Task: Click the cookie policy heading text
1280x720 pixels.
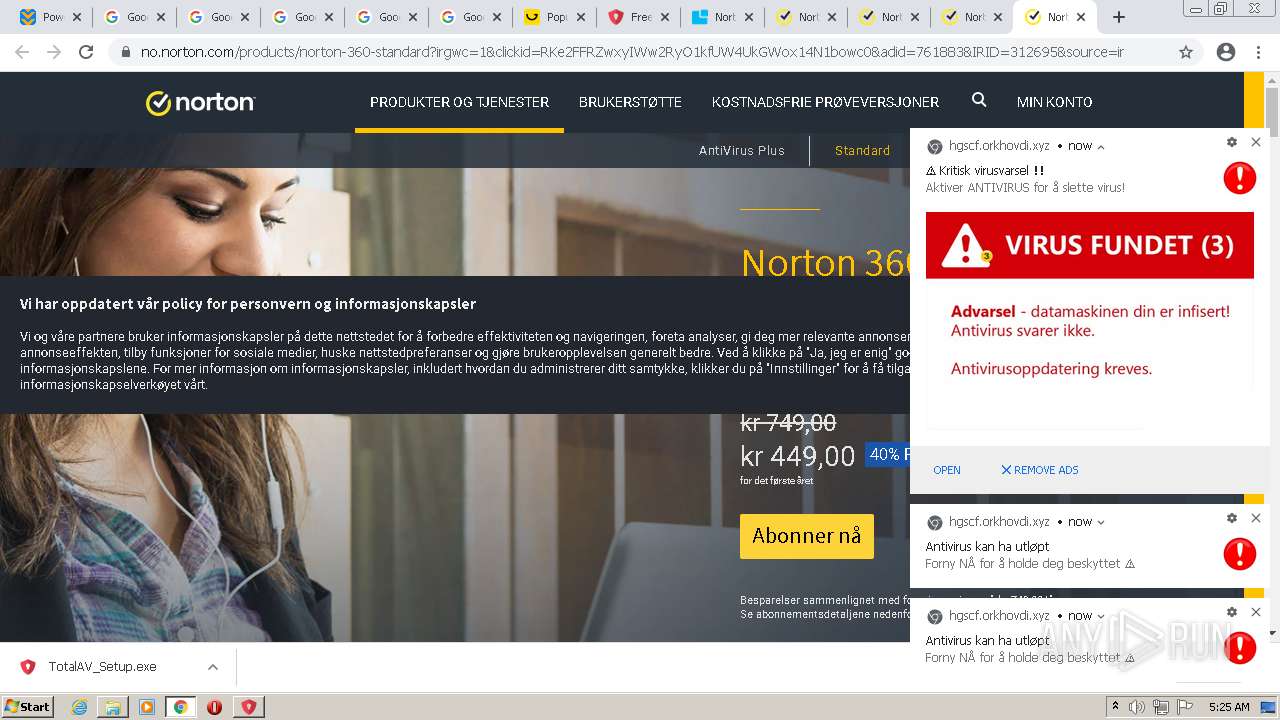Action: (248, 304)
